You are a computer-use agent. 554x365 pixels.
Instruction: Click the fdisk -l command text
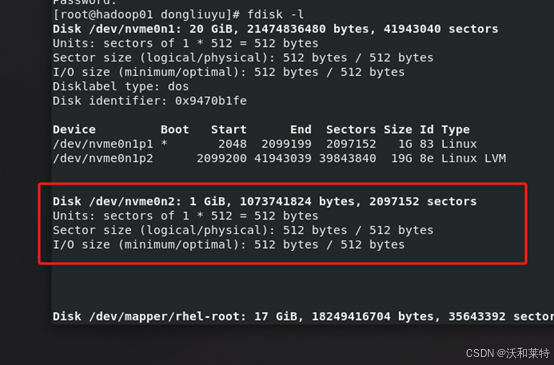click(x=275, y=14)
